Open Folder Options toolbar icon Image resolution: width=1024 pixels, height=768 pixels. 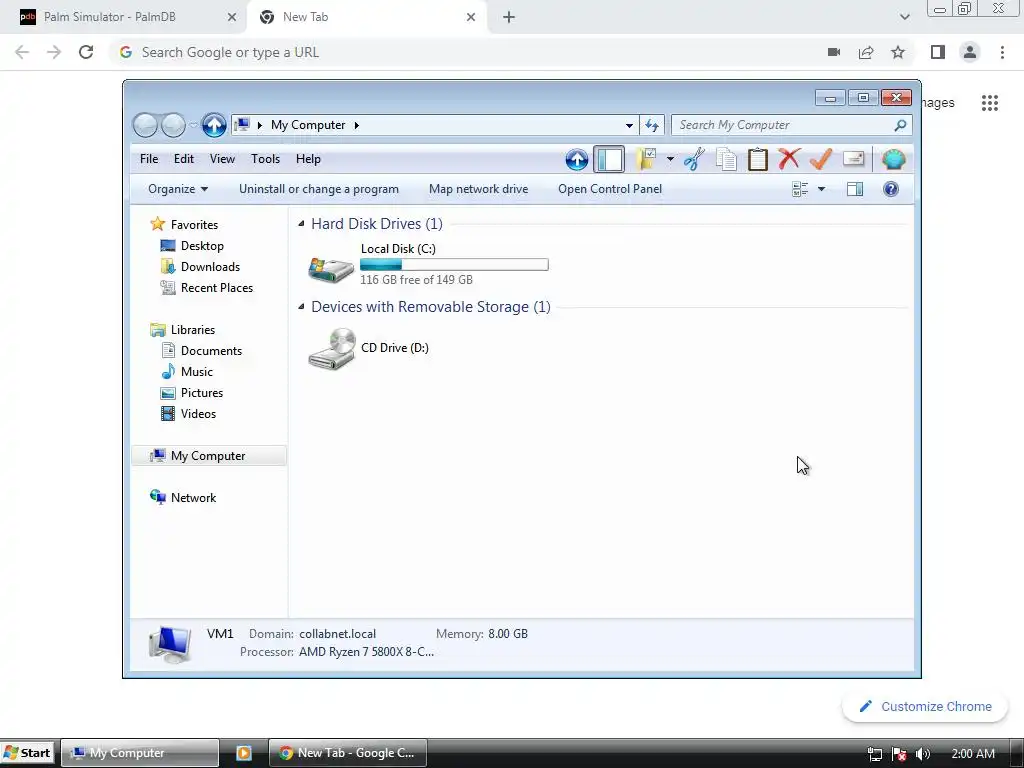645,159
